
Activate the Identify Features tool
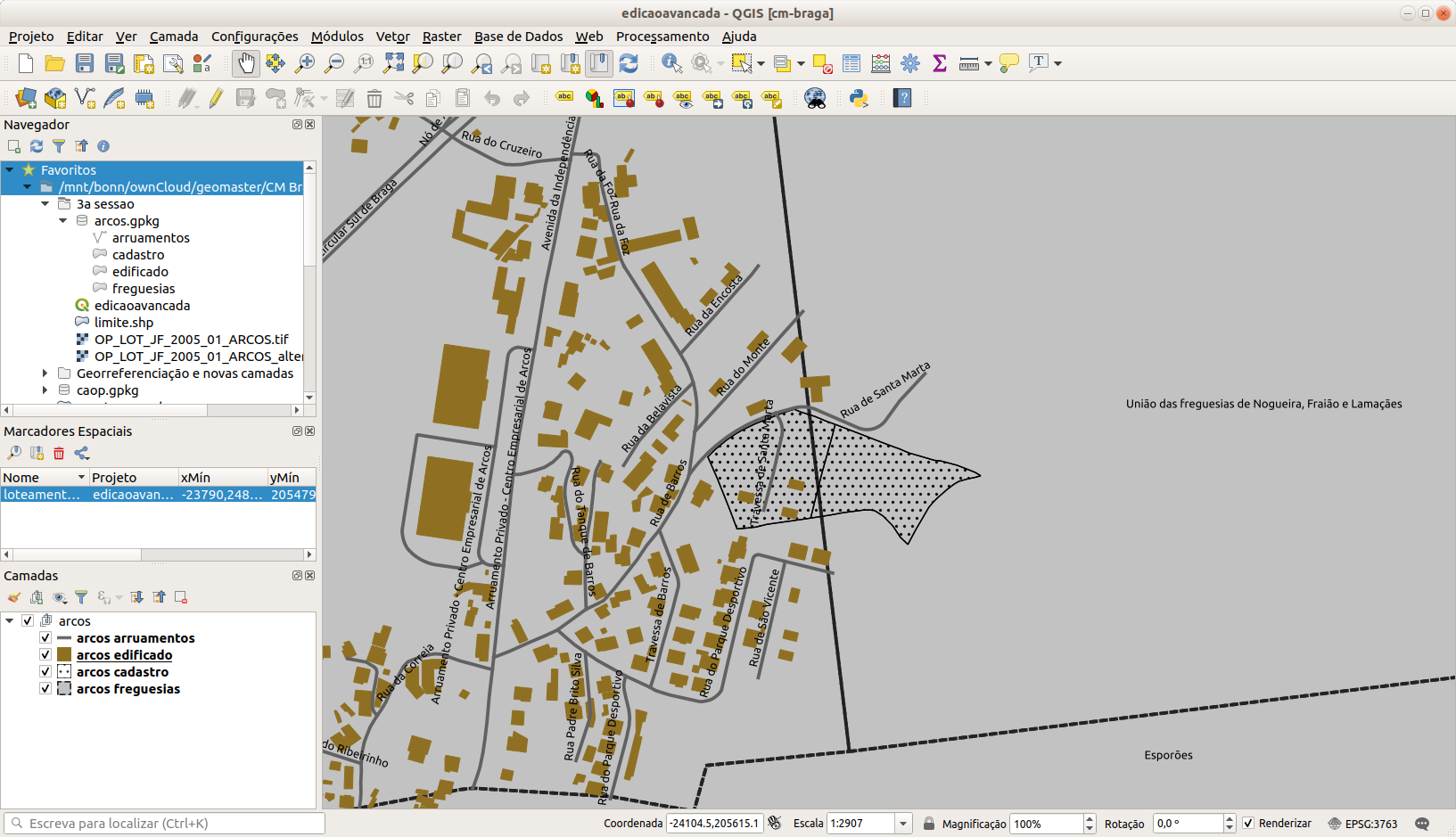(671, 63)
